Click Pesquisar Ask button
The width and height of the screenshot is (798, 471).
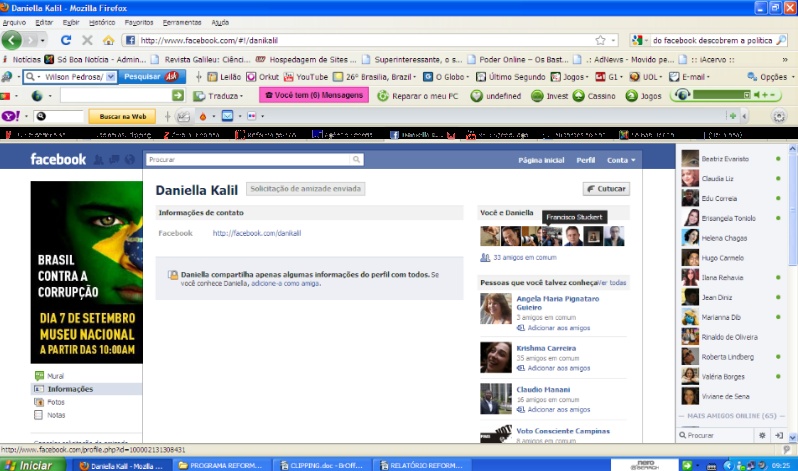152,76
